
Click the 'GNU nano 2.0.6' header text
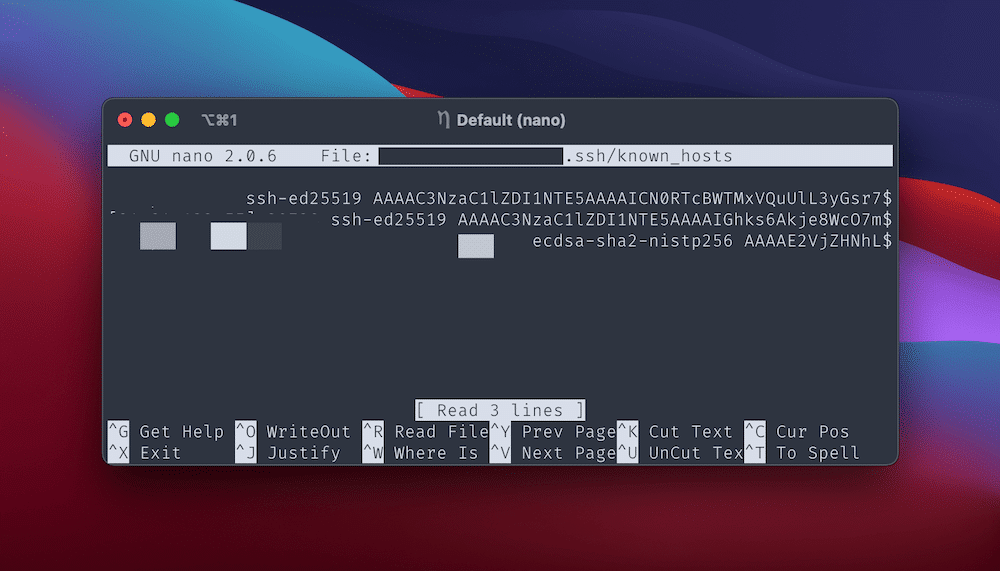coord(203,156)
